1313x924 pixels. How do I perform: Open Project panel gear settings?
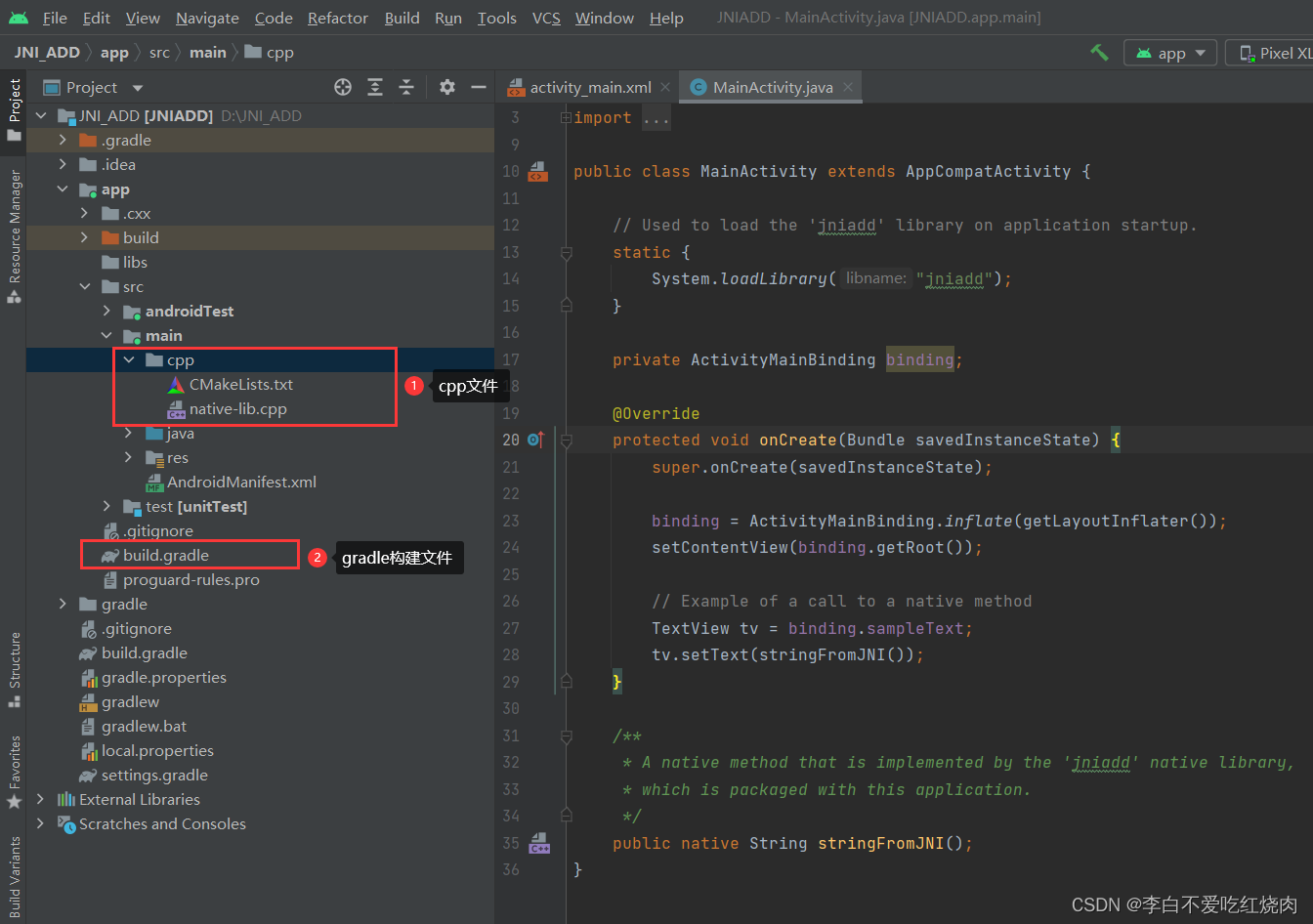coord(447,87)
